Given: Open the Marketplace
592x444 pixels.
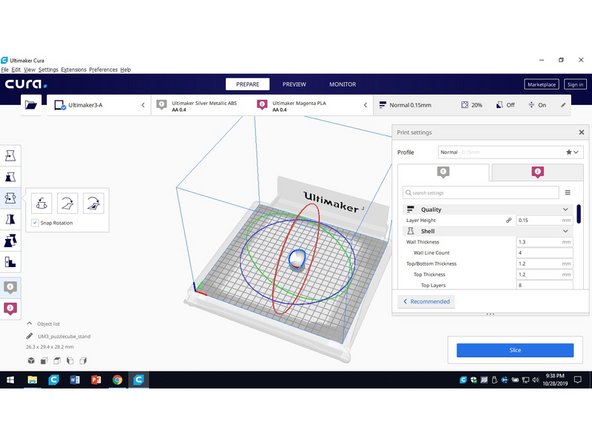Looking at the screenshot, I should click(x=541, y=84).
